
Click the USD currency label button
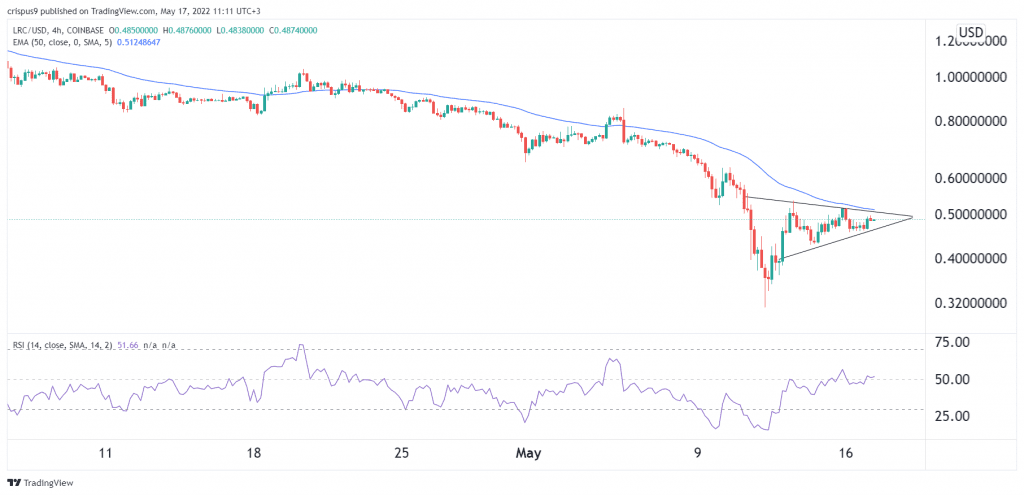coord(972,31)
